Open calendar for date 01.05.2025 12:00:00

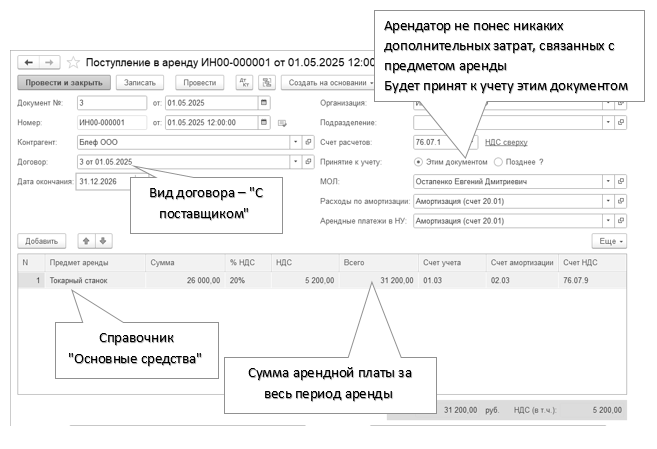pos(264,122)
